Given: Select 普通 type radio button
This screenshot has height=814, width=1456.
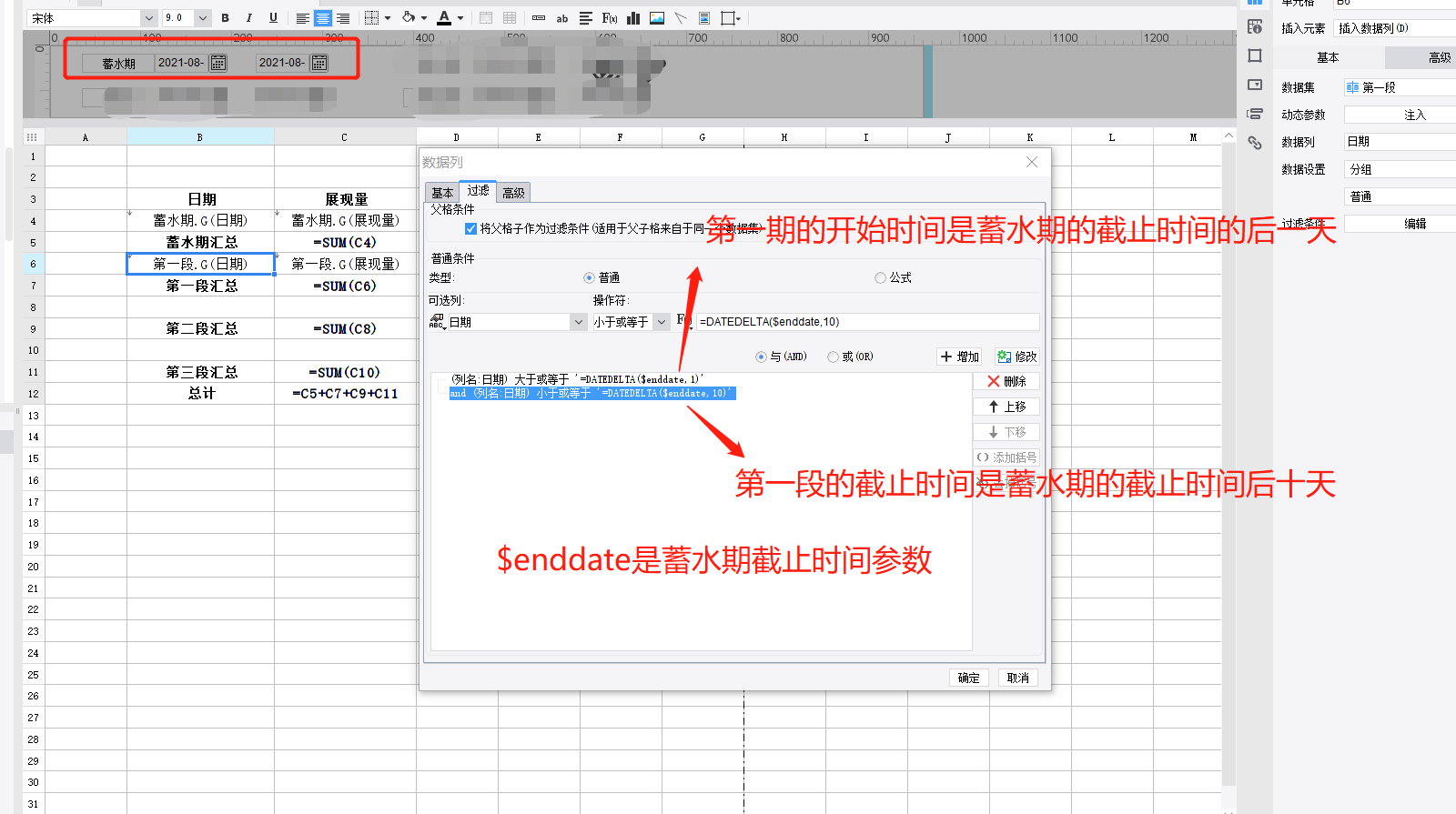Looking at the screenshot, I should pyautogui.click(x=589, y=278).
